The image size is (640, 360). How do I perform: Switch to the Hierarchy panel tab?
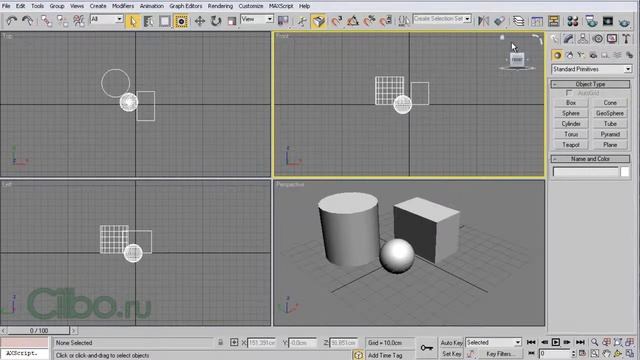click(583, 39)
